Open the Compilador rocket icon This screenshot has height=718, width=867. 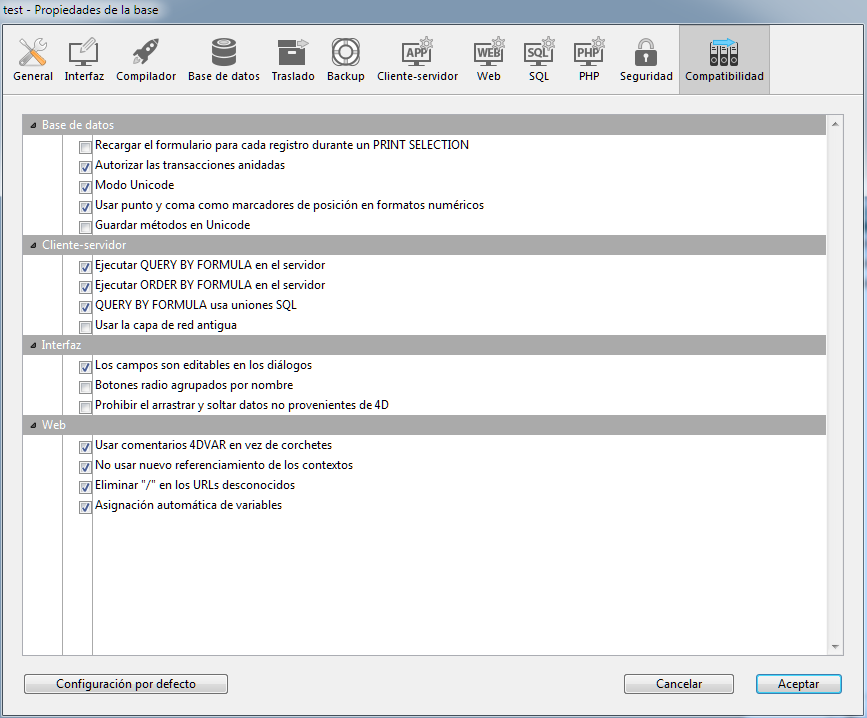tap(146, 52)
